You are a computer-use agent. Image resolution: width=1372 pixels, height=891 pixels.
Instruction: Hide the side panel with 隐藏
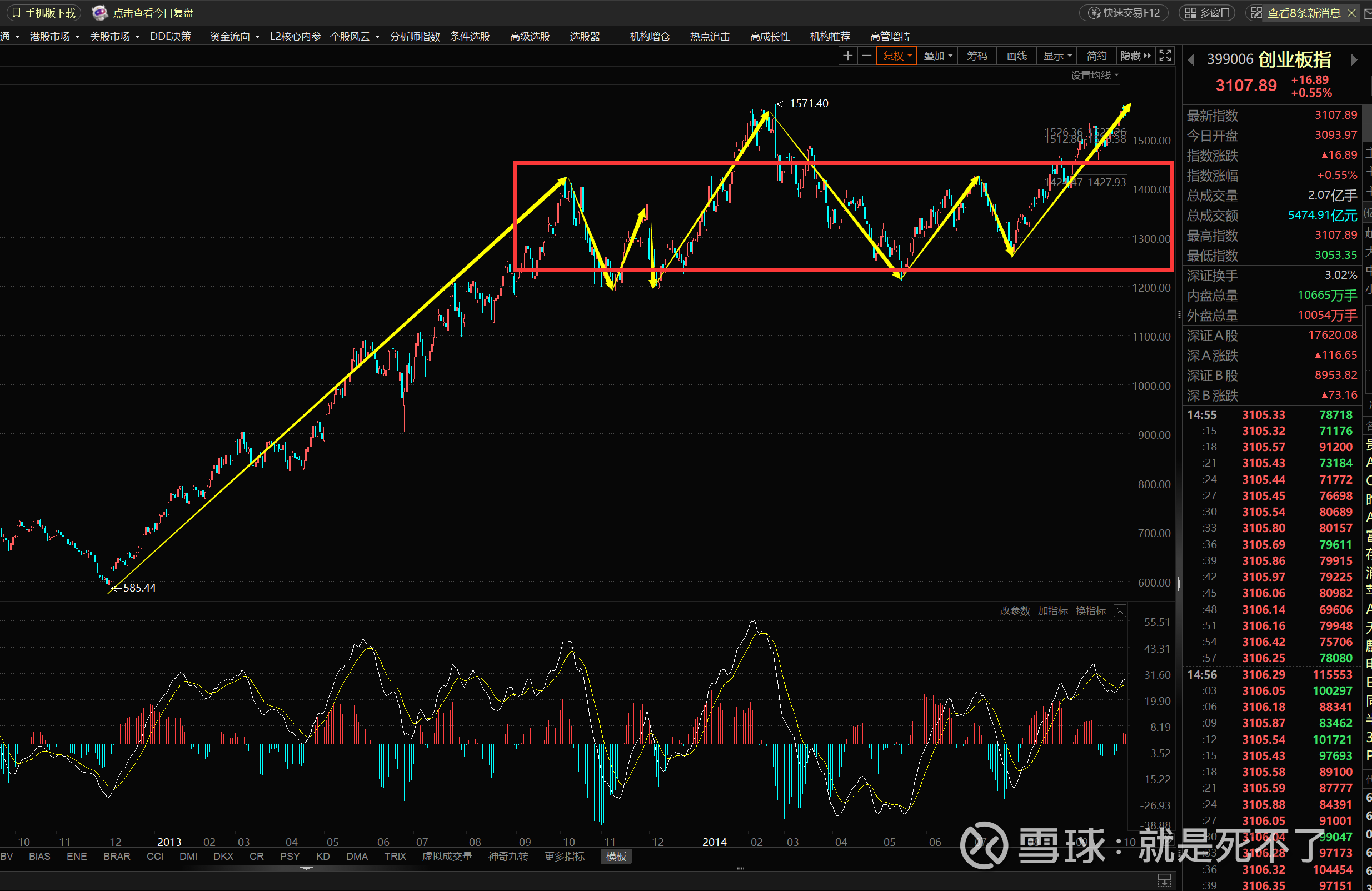coord(1135,56)
